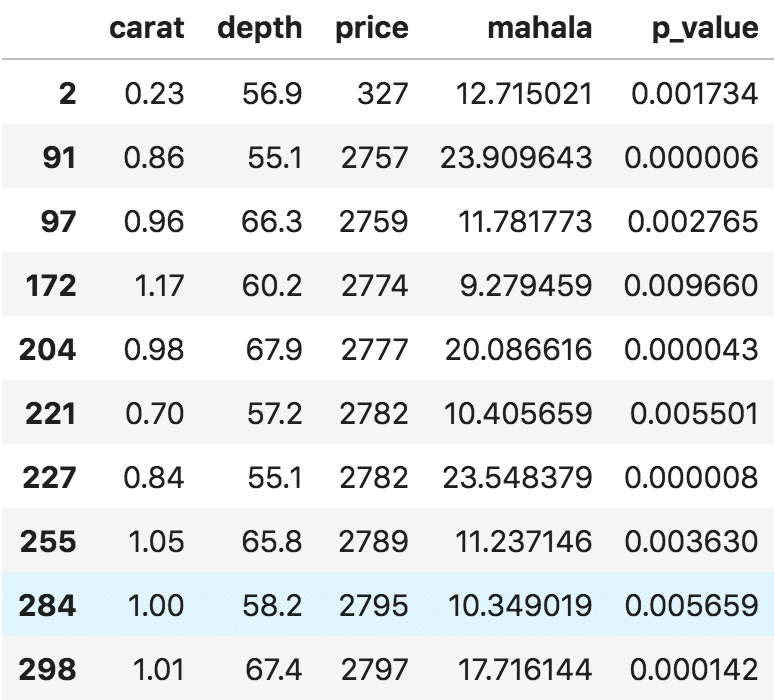Select row index 91
Viewport: 774px width, 700px height.
[x=59, y=158]
